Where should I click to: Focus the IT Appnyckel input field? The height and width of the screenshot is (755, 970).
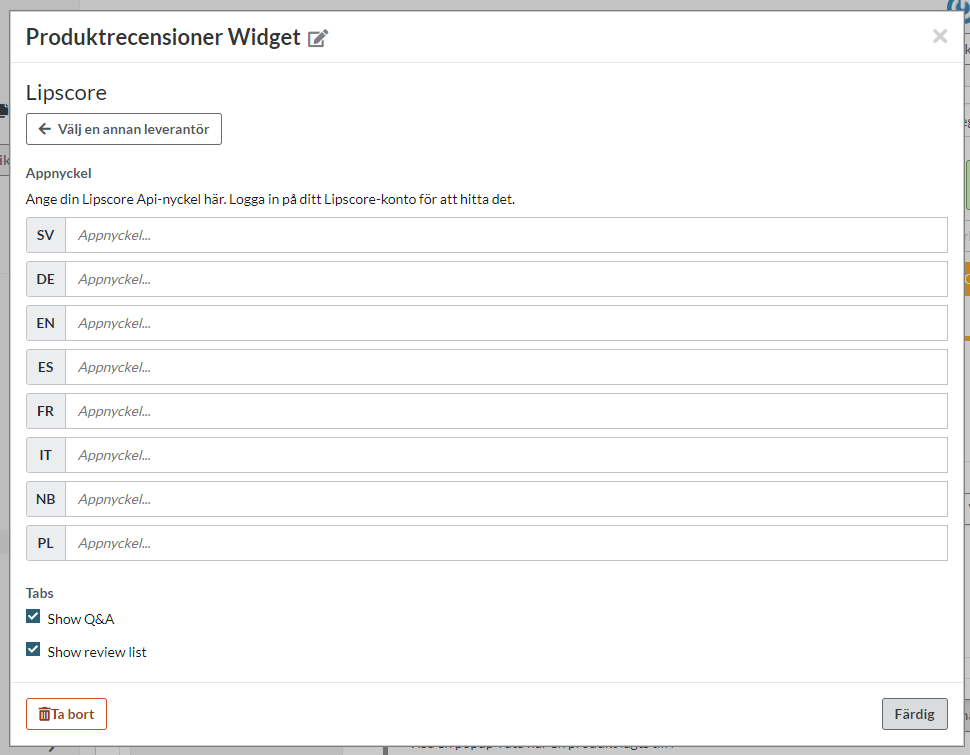(506, 455)
